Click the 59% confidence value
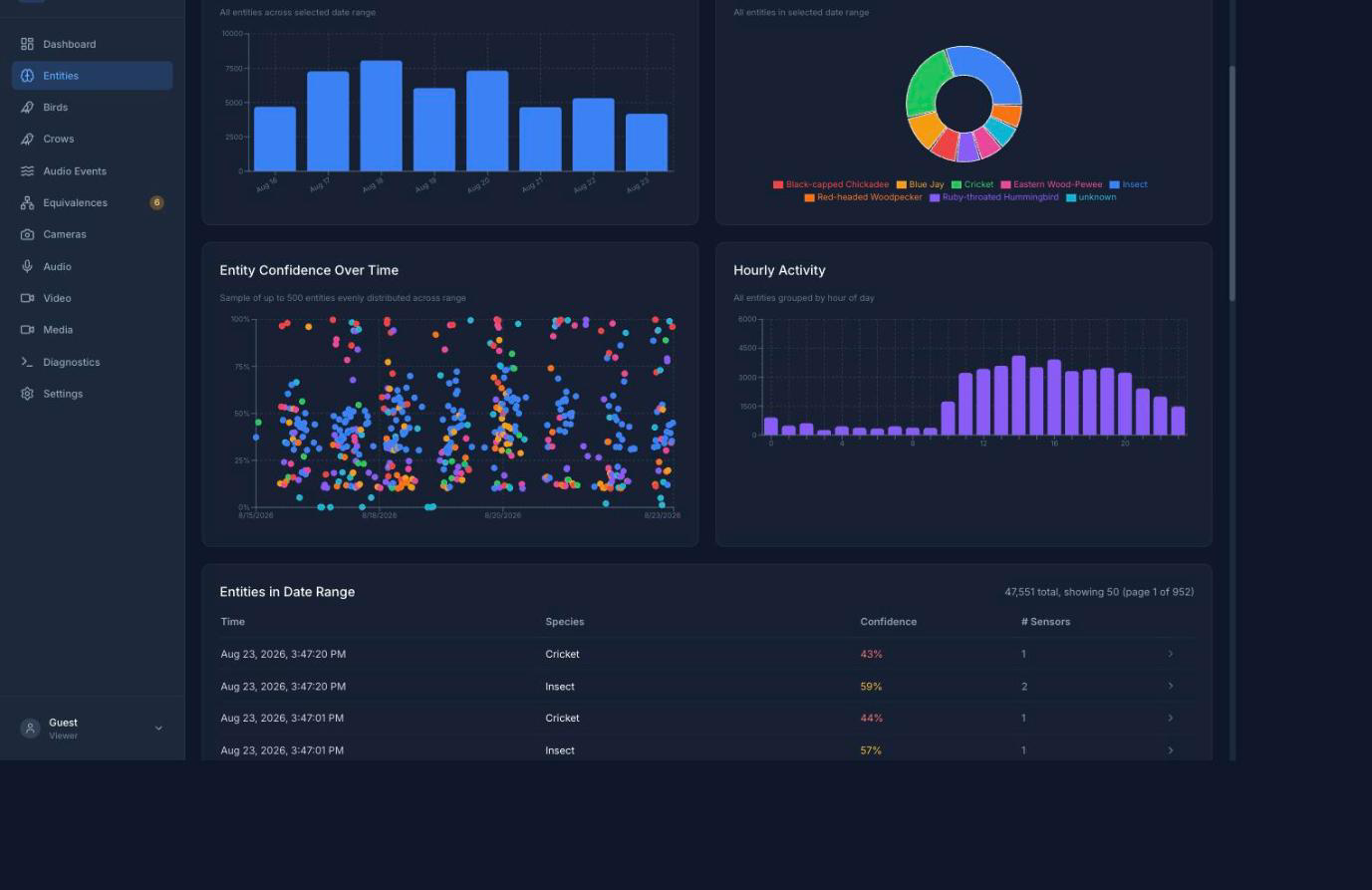 click(x=871, y=687)
